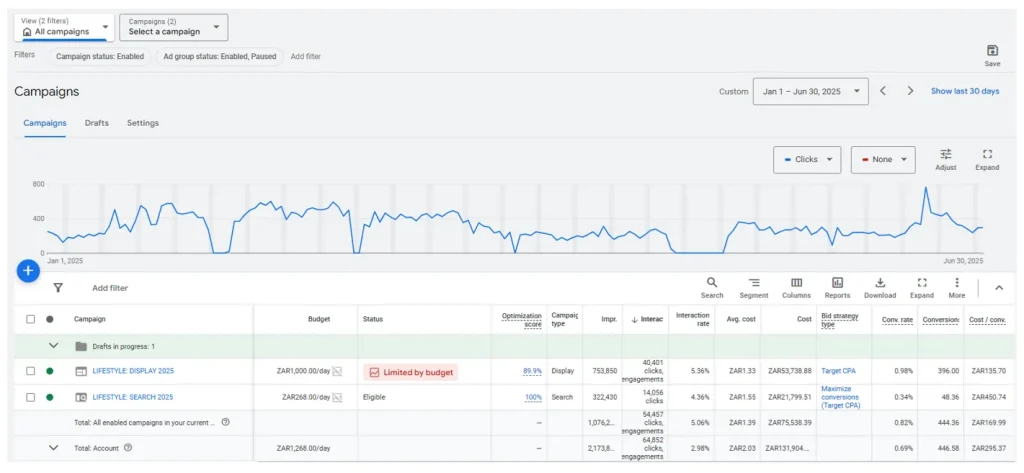Expand the chart to full view

(987, 155)
